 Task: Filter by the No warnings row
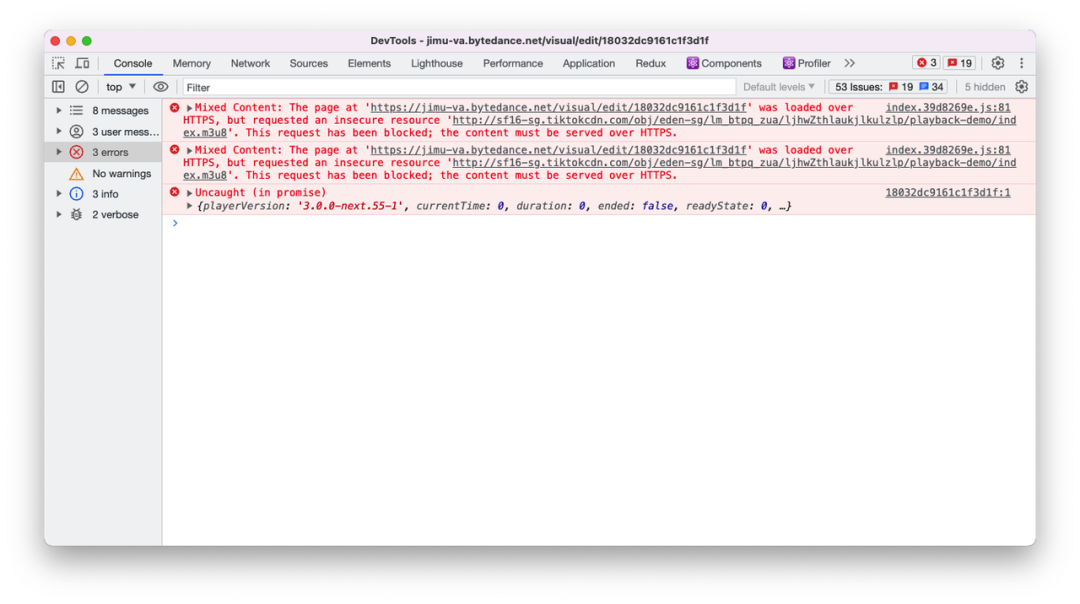(103, 174)
